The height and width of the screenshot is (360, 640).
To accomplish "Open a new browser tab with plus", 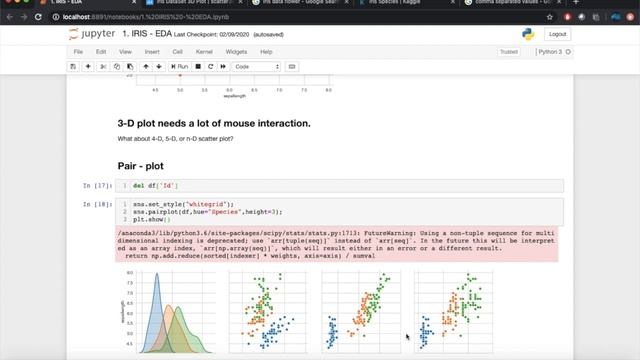I will pyautogui.click(x=576, y=2).
